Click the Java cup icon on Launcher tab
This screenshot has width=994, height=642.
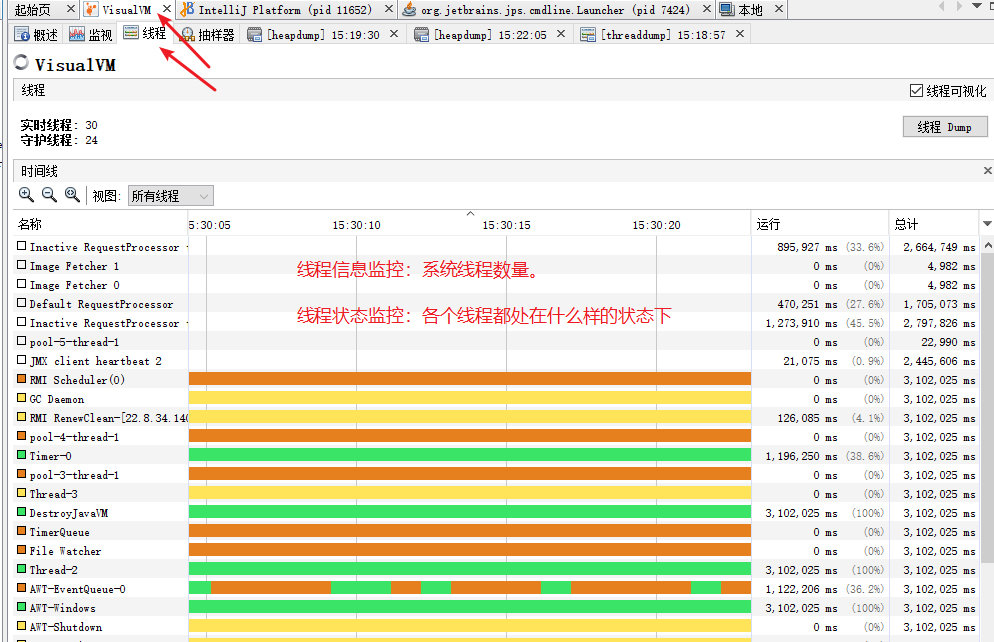410,9
